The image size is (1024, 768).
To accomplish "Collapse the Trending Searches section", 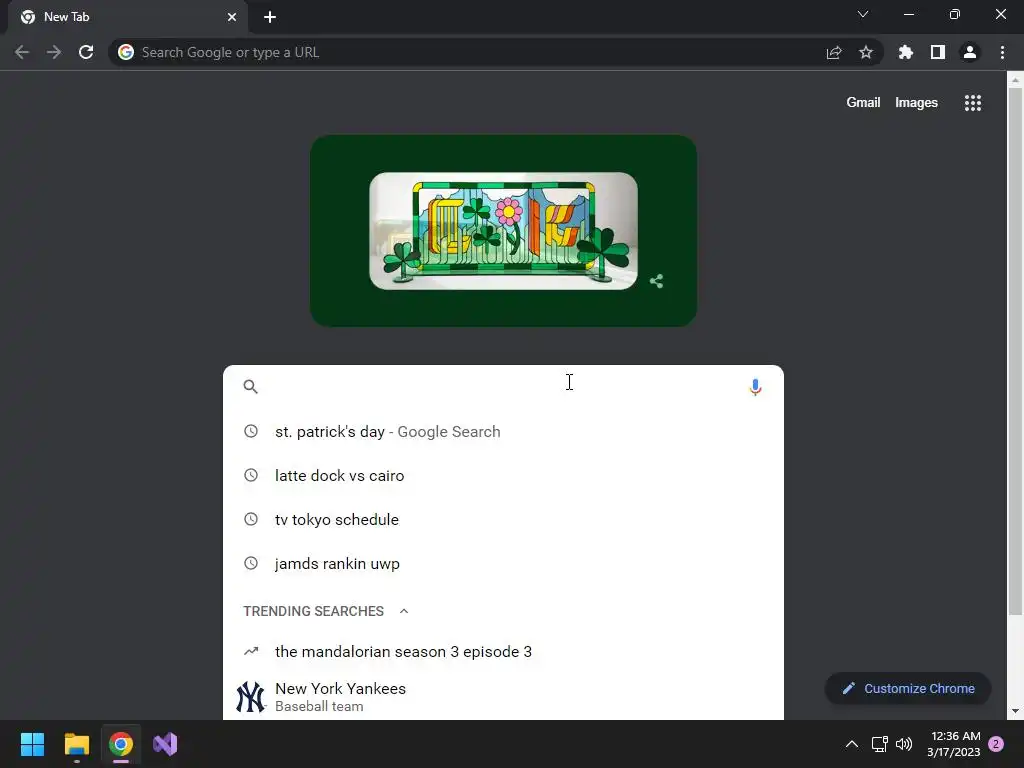I will pos(404,611).
